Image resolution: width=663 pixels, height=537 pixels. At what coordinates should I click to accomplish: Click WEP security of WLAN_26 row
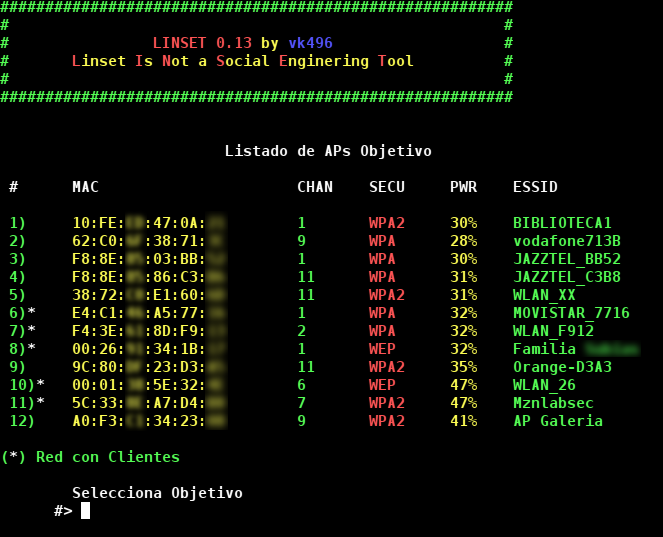coord(382,385)
